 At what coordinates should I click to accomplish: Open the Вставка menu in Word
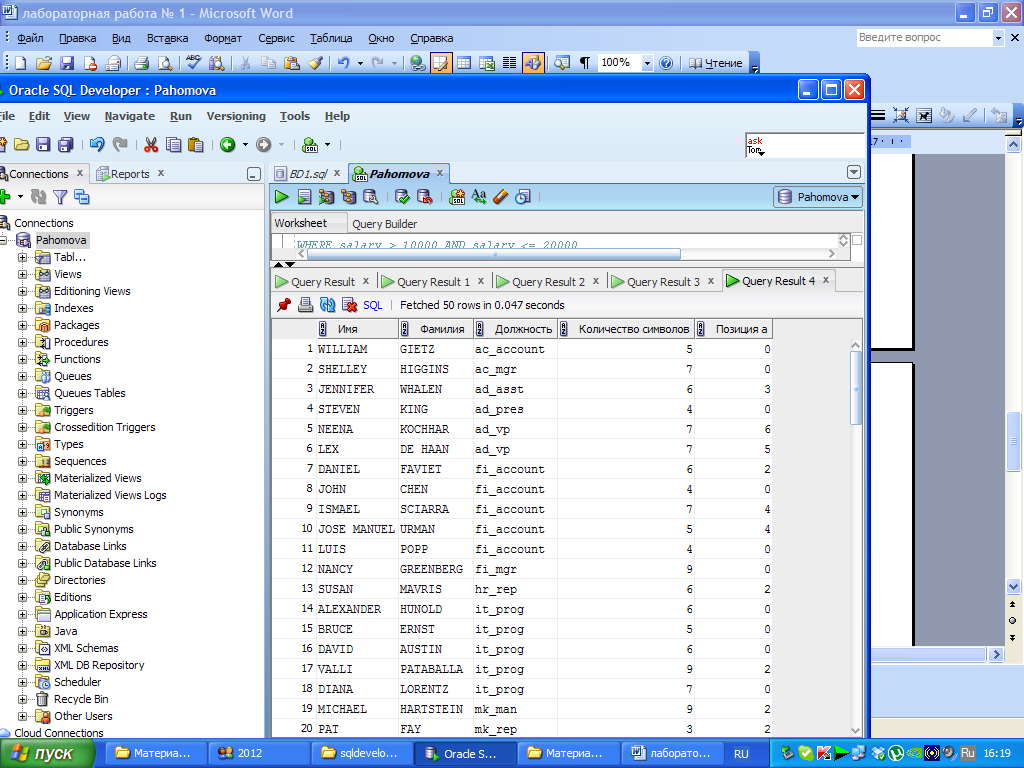167,38
